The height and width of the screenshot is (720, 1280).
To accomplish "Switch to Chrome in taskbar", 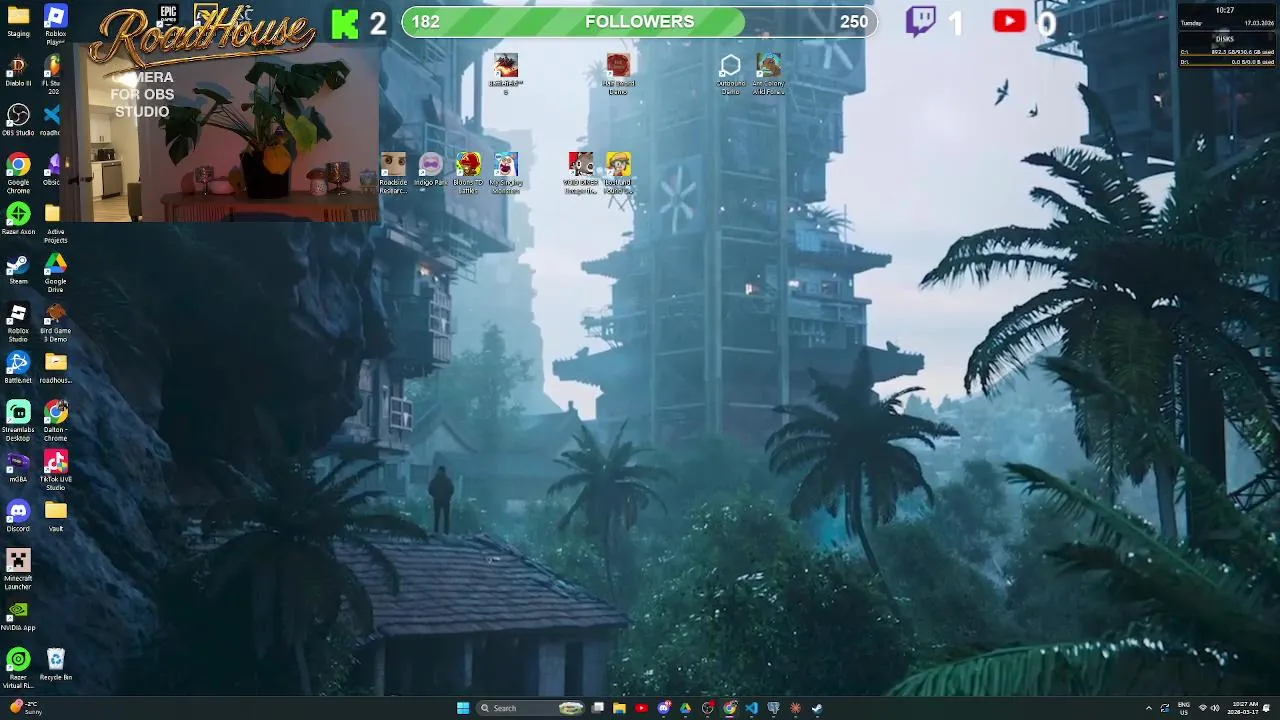I will pos(730,708).
